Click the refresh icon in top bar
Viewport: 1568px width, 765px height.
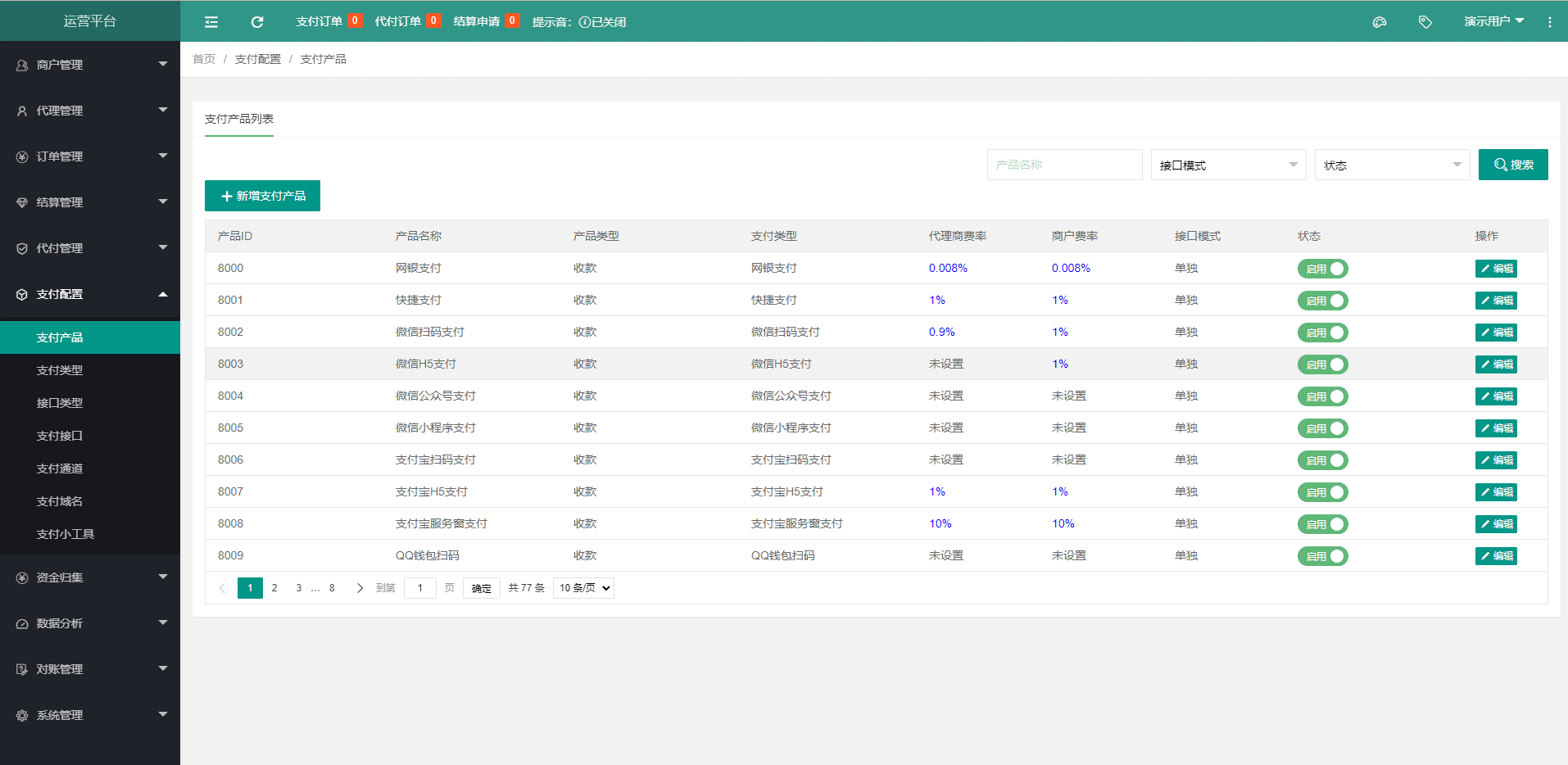point(257,22)
